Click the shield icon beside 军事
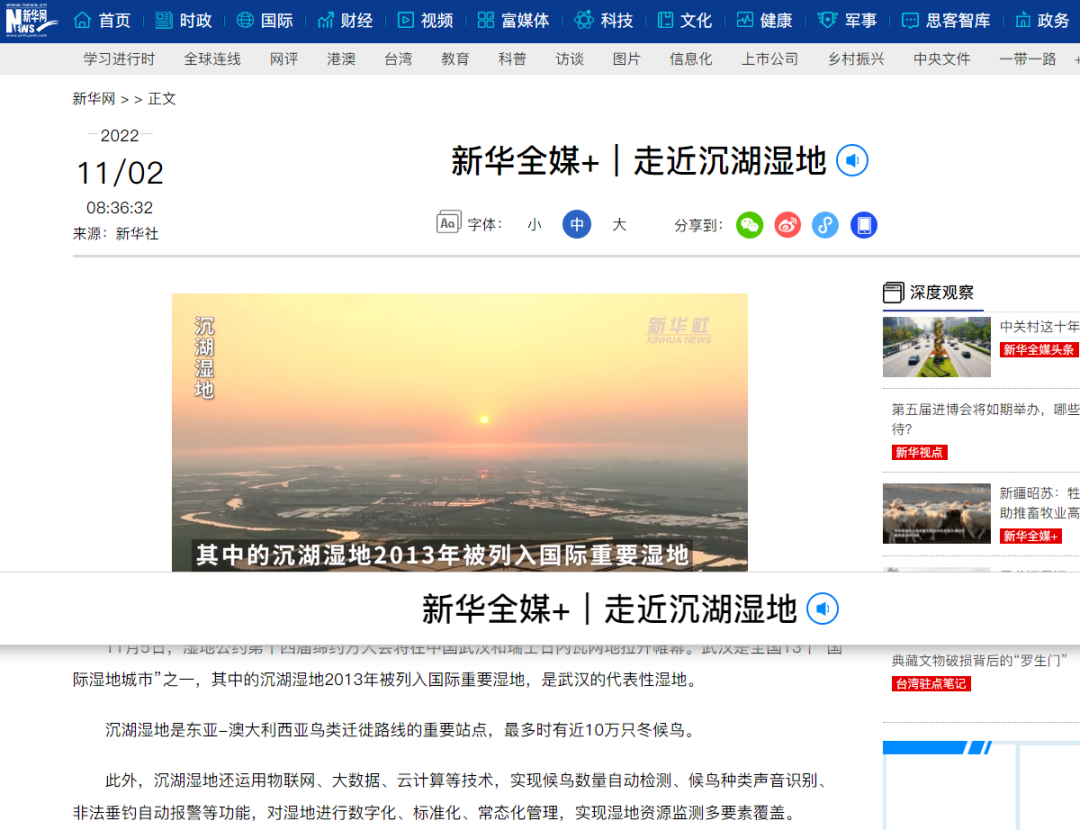The image size is (1080, 830). 827,20
